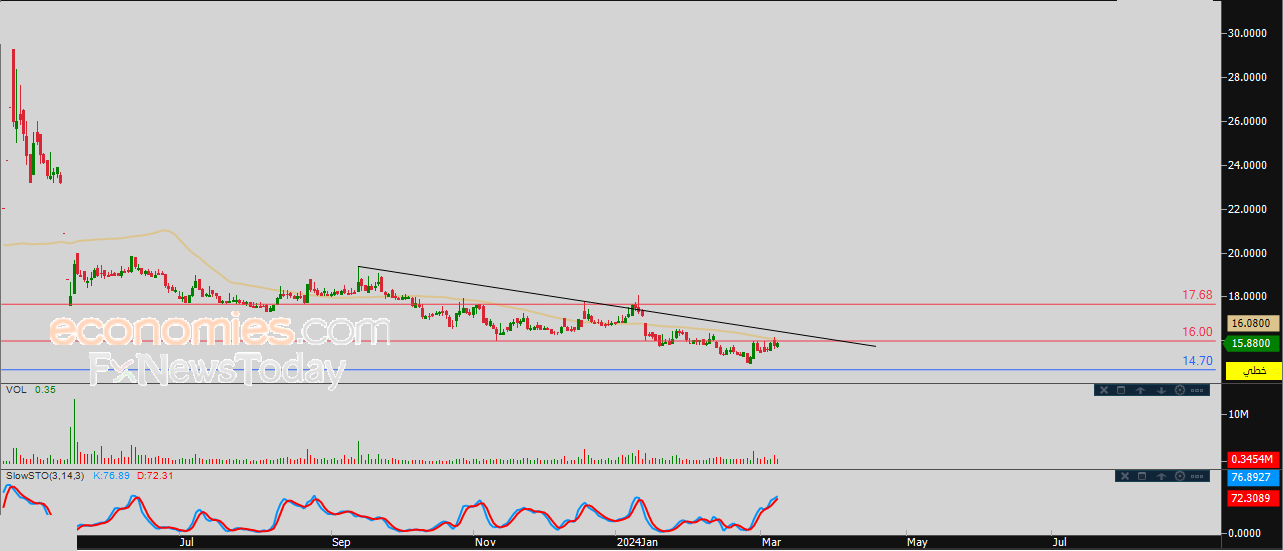The width and height of the screenshot is (1283, 551).
Task: Select the 14.70 support line label
Action: pyautogui.click(x=1197, y=361)
